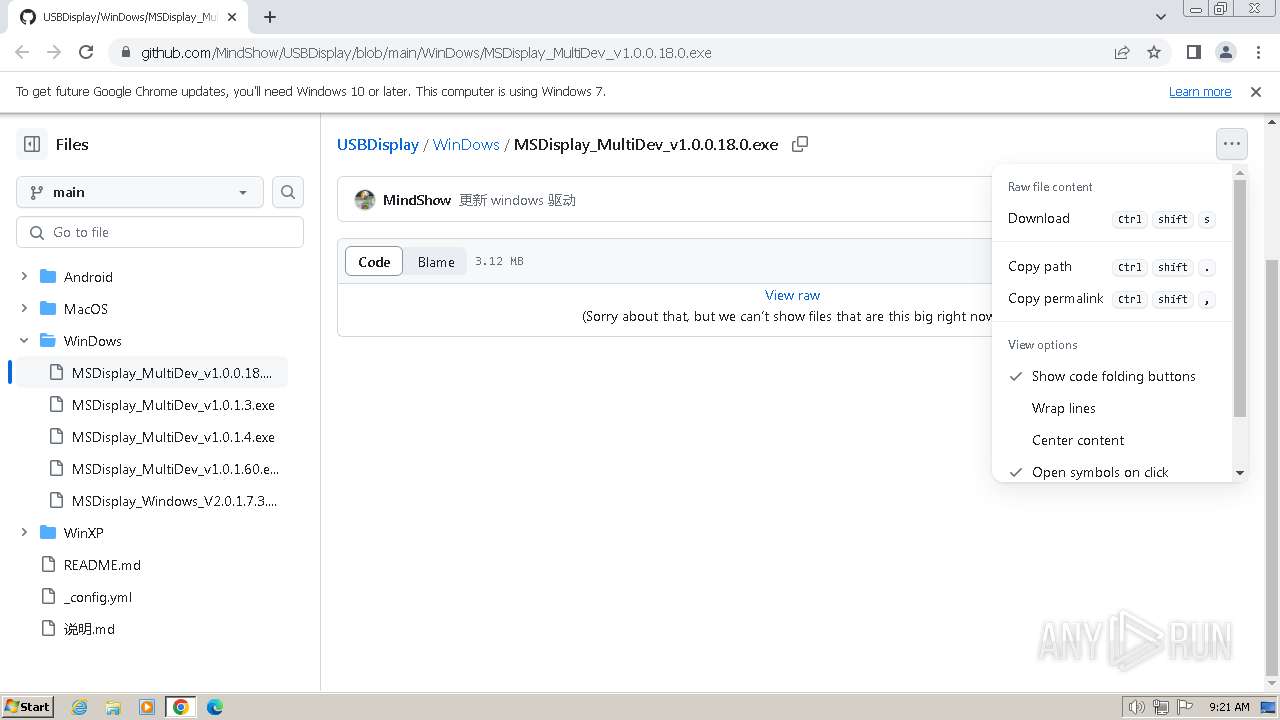The height and width of the screenshot is (720, 1280).
Task: Switch to the Code tab
Action: 374,261
